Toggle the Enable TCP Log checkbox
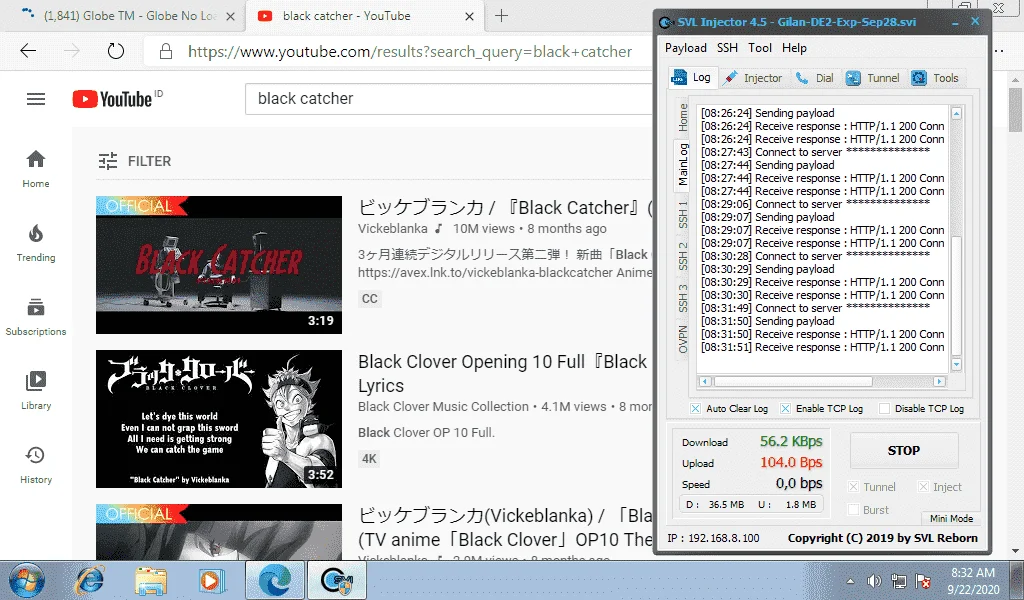The height and width of the screenshot is (600, 1024). pyautogui.click(x=785, y=409)
